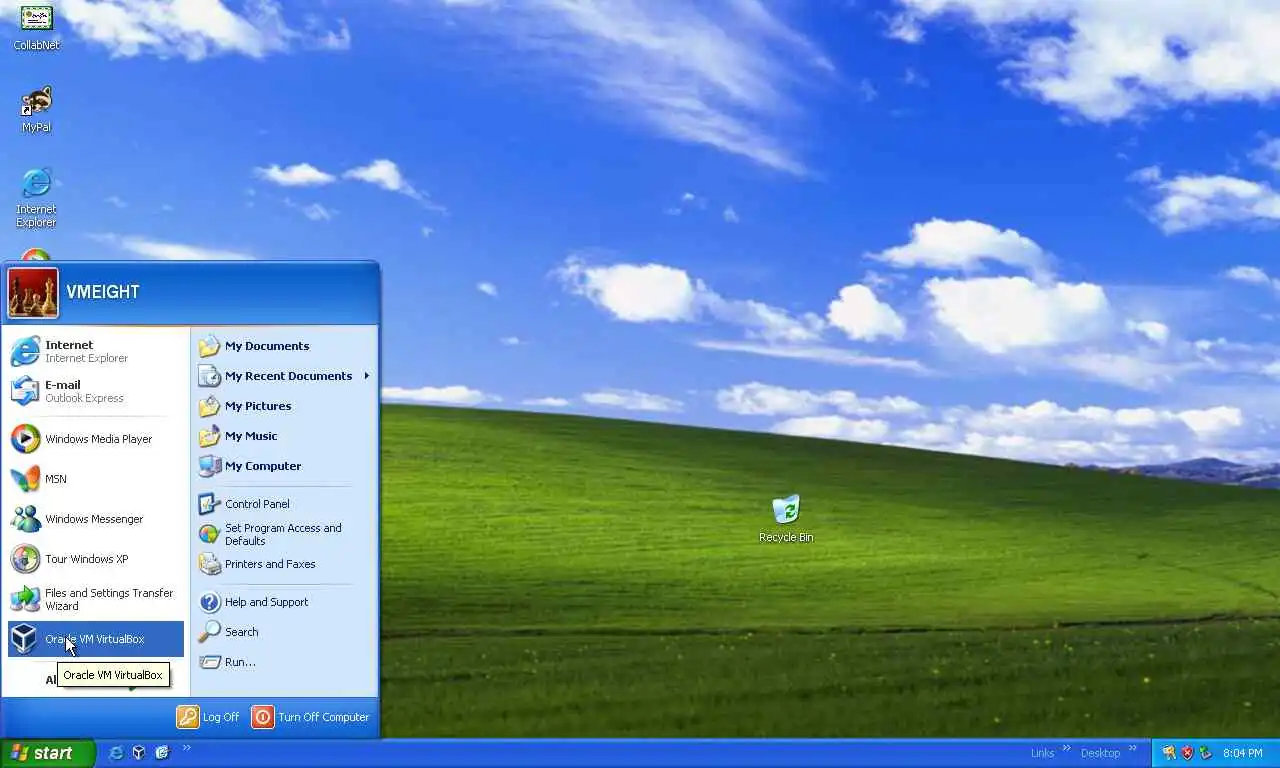This screenshot has width=1280, height=768.
Task: Click the Start button
Action: click(47, 753)
